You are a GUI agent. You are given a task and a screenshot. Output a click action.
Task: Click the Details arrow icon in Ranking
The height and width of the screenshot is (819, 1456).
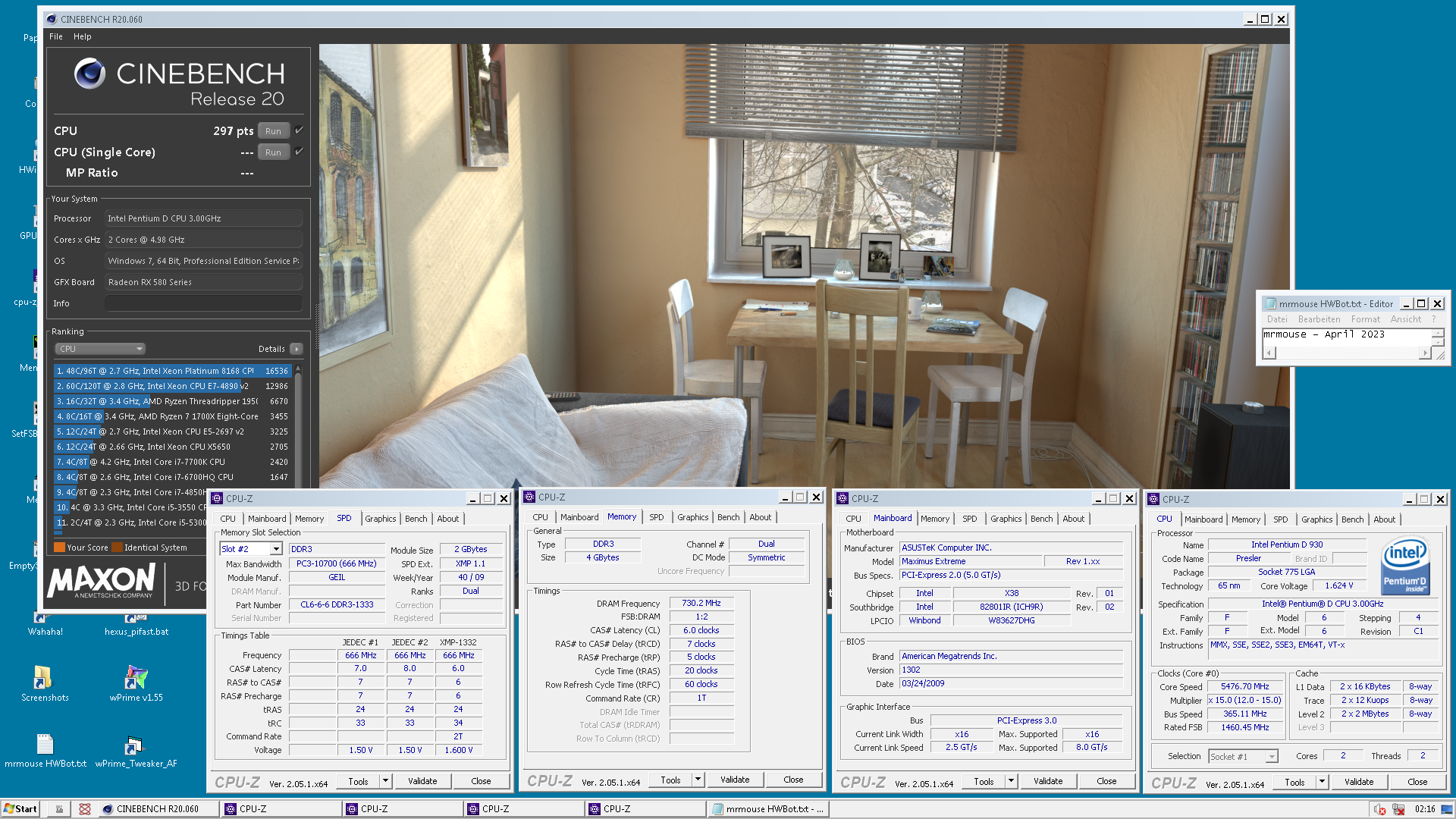pos(297,349)
